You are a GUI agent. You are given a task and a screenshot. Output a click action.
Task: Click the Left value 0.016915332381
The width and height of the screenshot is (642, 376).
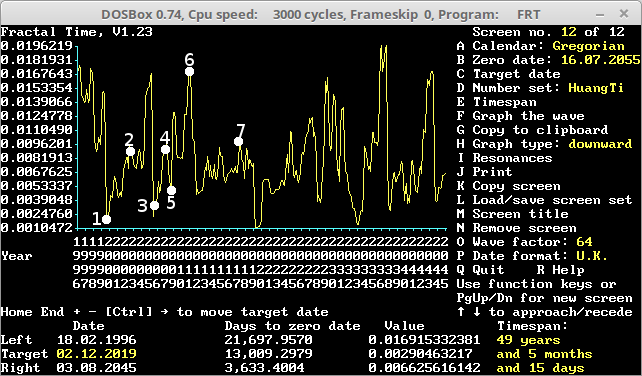click(424, 340)
